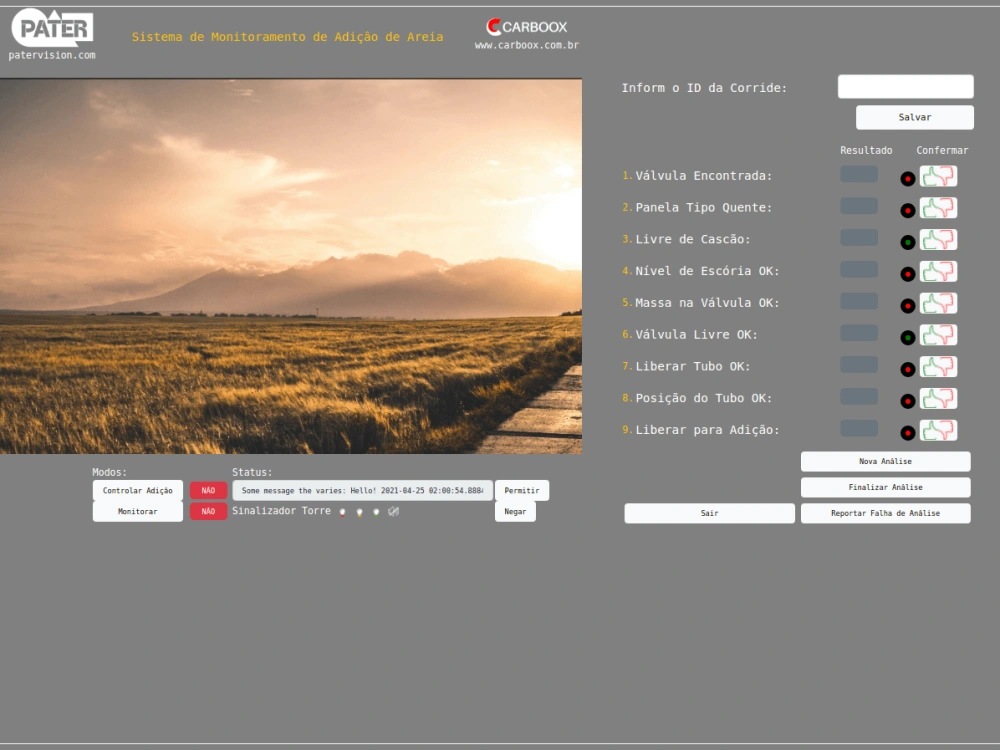The width and height of the screenshot is (1000, 750).
Task: Start a Nova Análise
Action: click(885, 461)
